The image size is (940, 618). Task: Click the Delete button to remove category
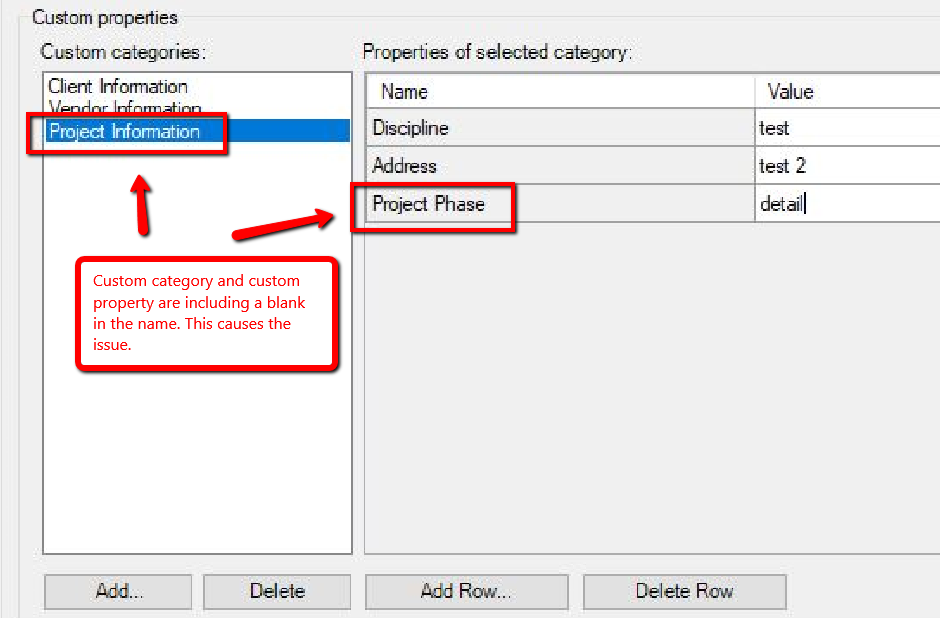coord(276,592)
